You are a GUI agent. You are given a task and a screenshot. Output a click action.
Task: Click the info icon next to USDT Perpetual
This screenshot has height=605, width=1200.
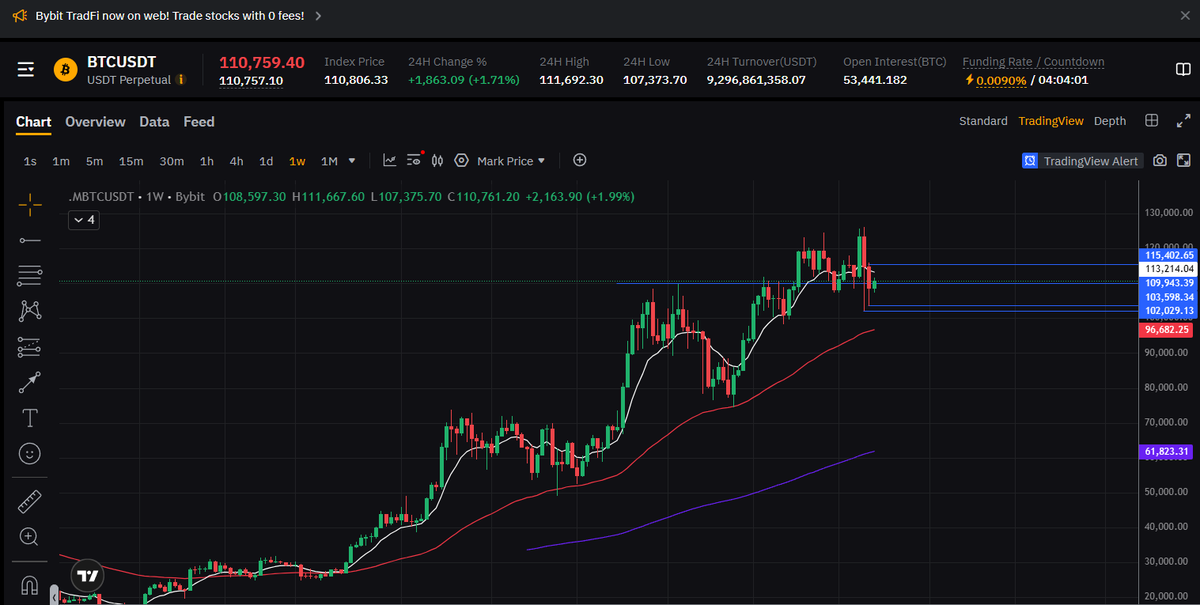(x=181, y=79)
